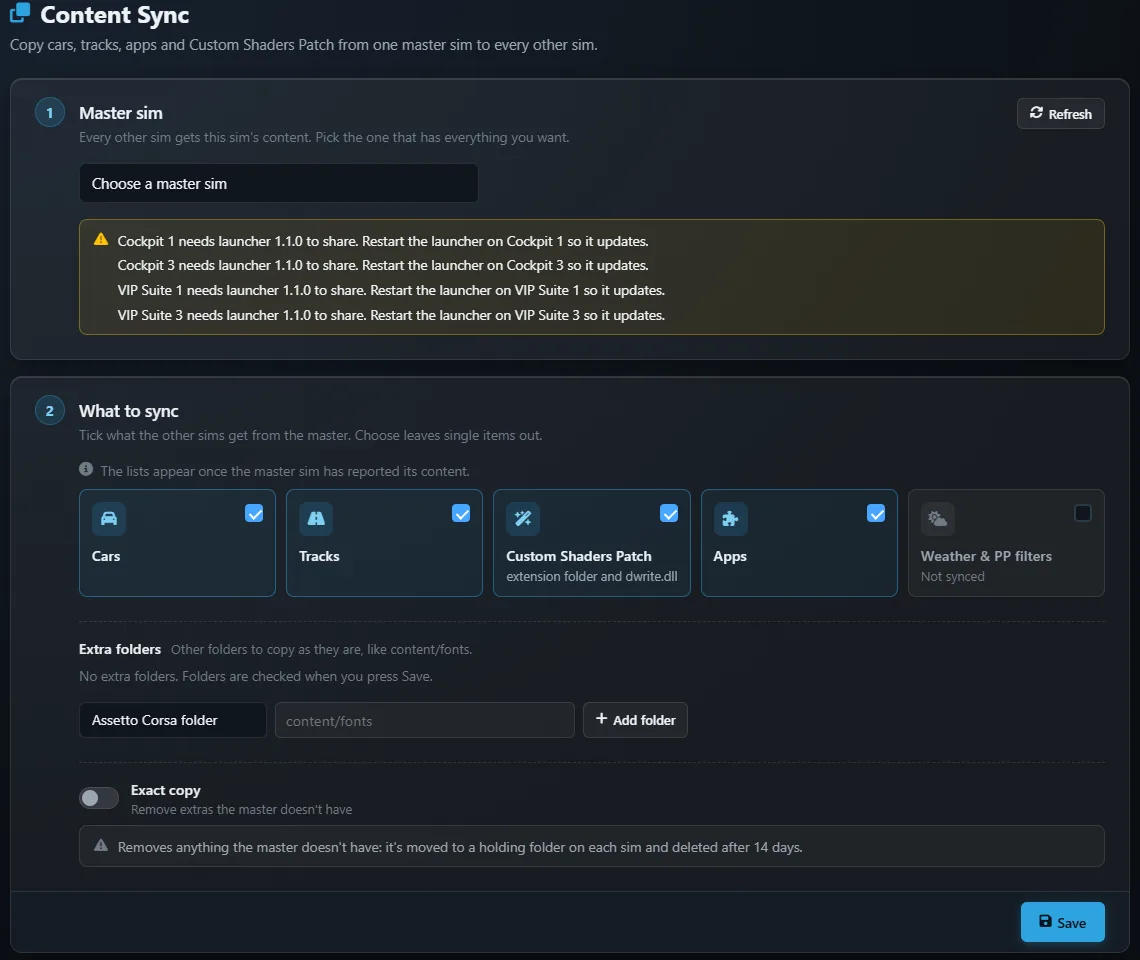Open the Choose a master sim dropdown
The width and height of the screenshot is (1140, 960).
tap(278, 183)
